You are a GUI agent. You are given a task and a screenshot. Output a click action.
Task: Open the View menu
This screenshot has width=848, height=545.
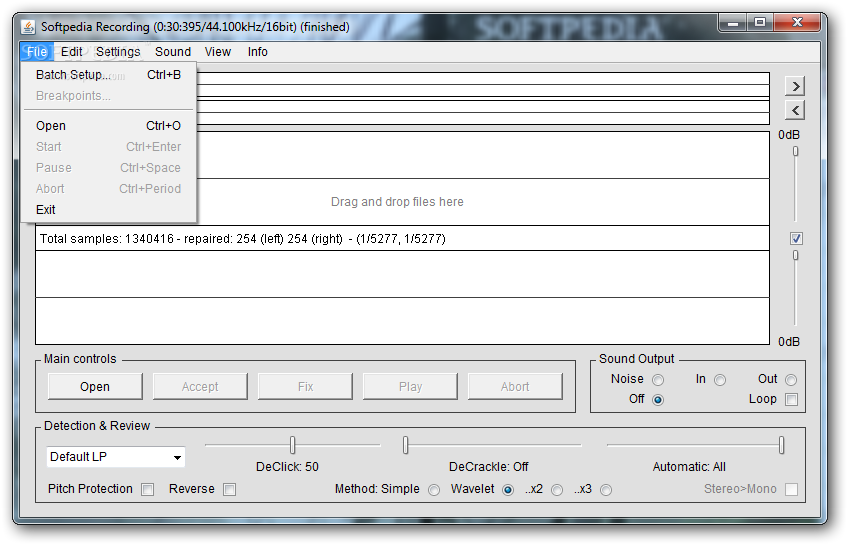(217, 52)
